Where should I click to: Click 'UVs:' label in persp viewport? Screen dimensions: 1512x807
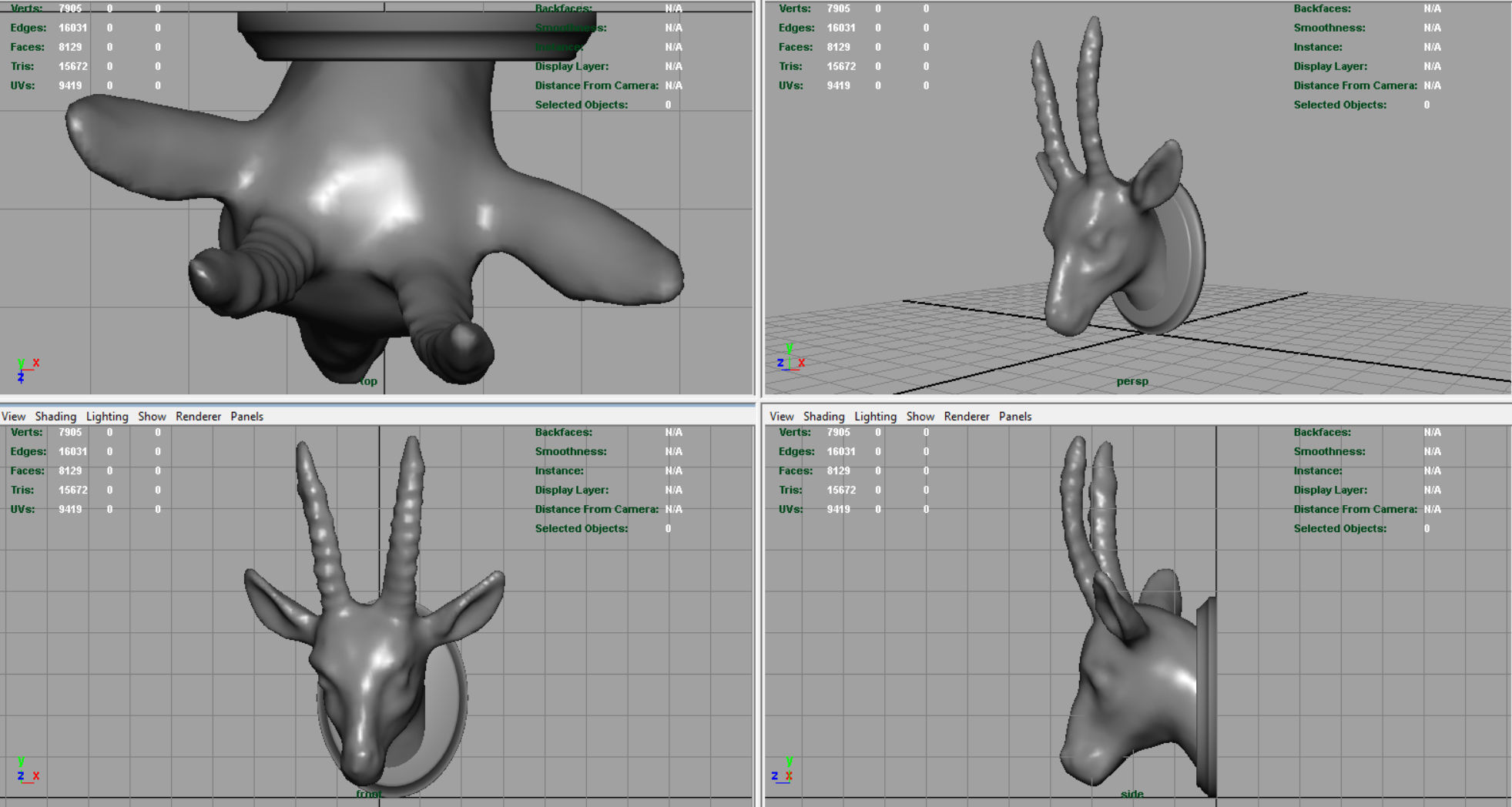790,85
